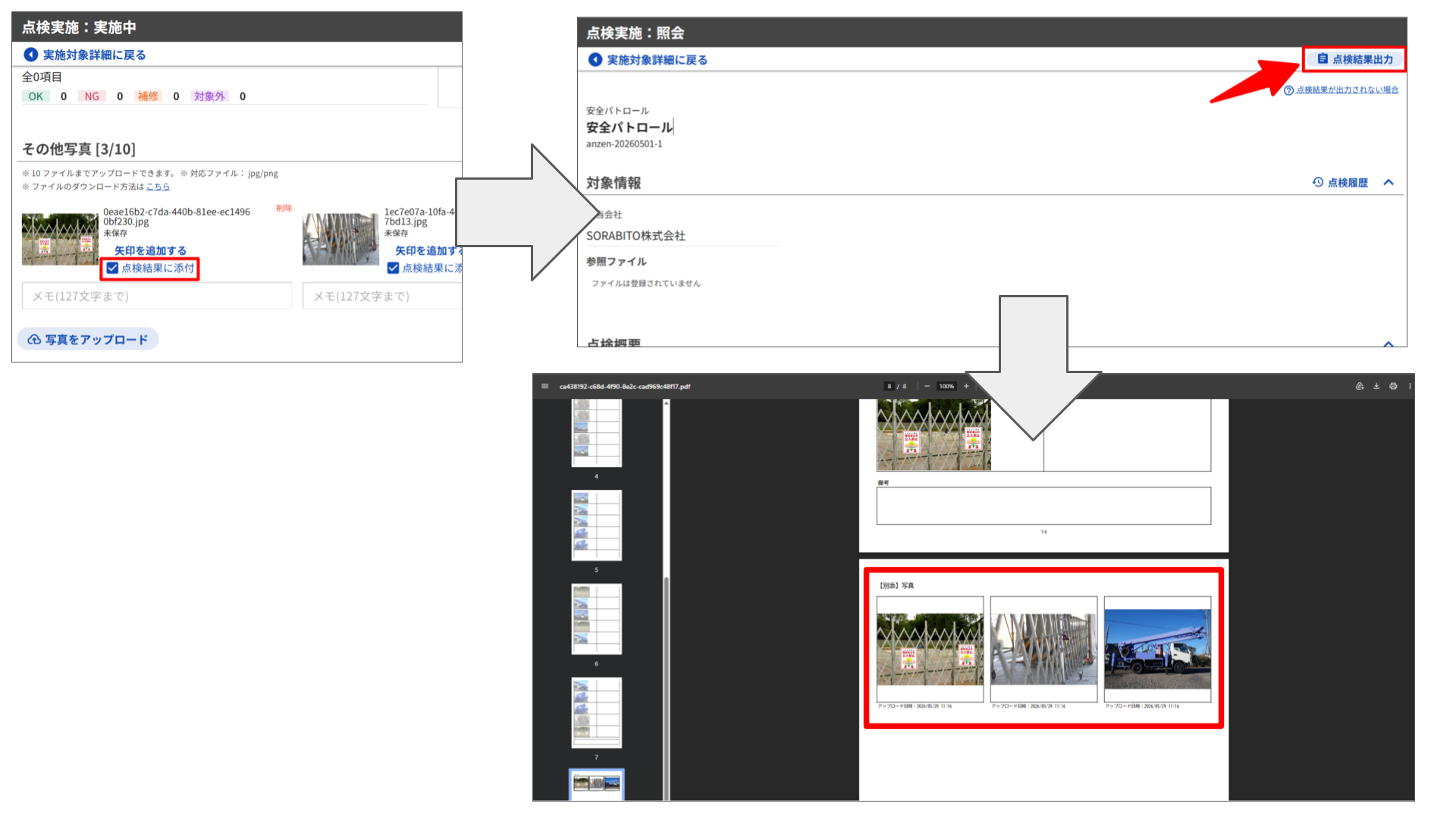Image resolution: width=1456 pixels, height=819 pixels.
Task: Toggle 点検結果に添付 checkbox for second photo
Action: click(x=393, y=268)
